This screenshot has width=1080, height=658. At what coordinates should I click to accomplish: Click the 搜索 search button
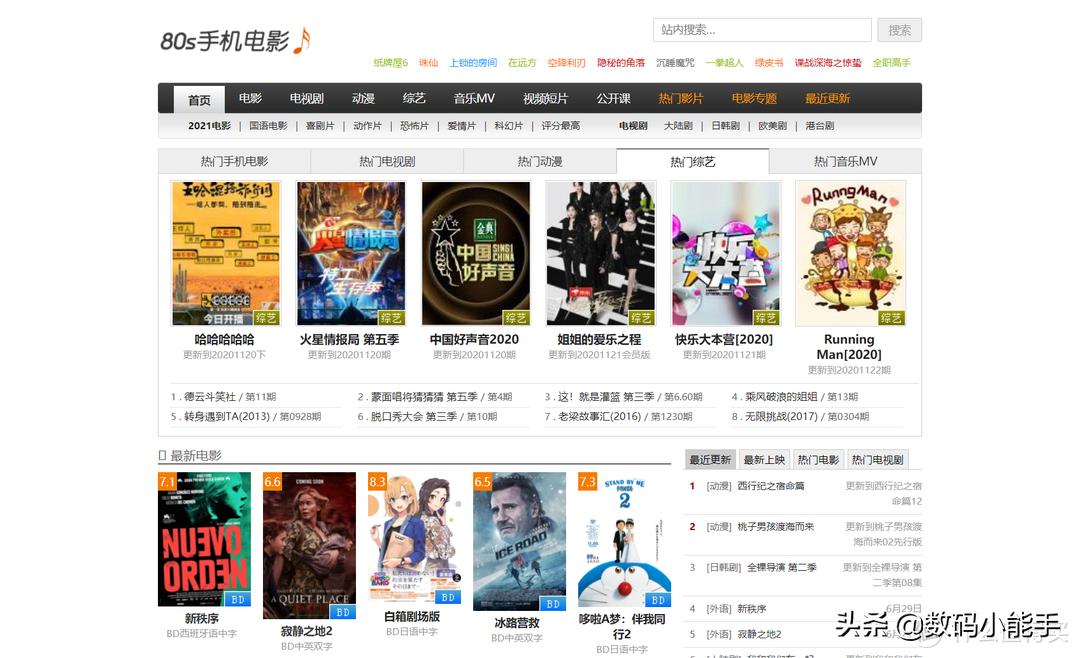pyautogui.click(x=898, y=29)
